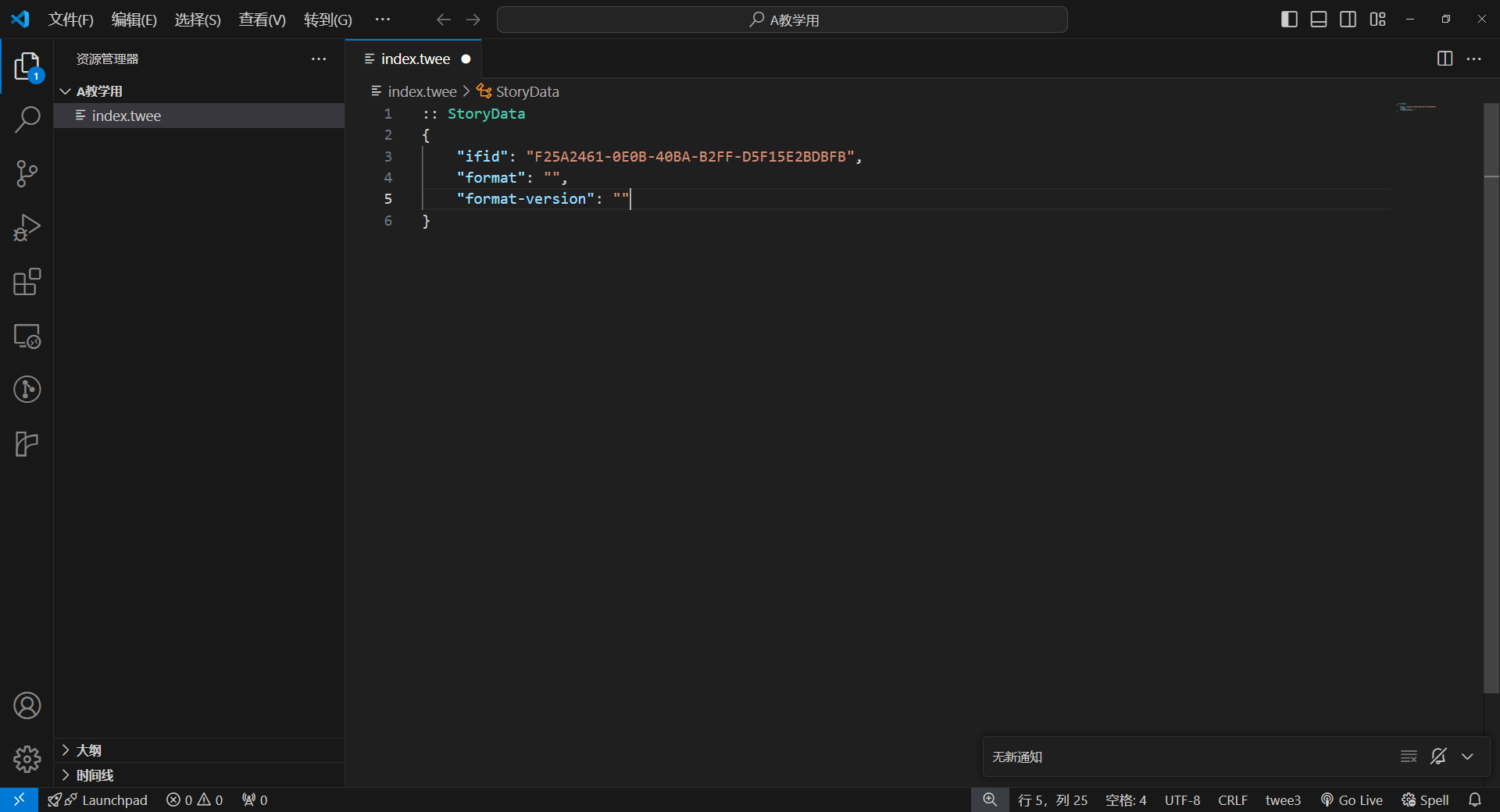
Task: Select index.twee in file tree
Action: pos(199,116)
